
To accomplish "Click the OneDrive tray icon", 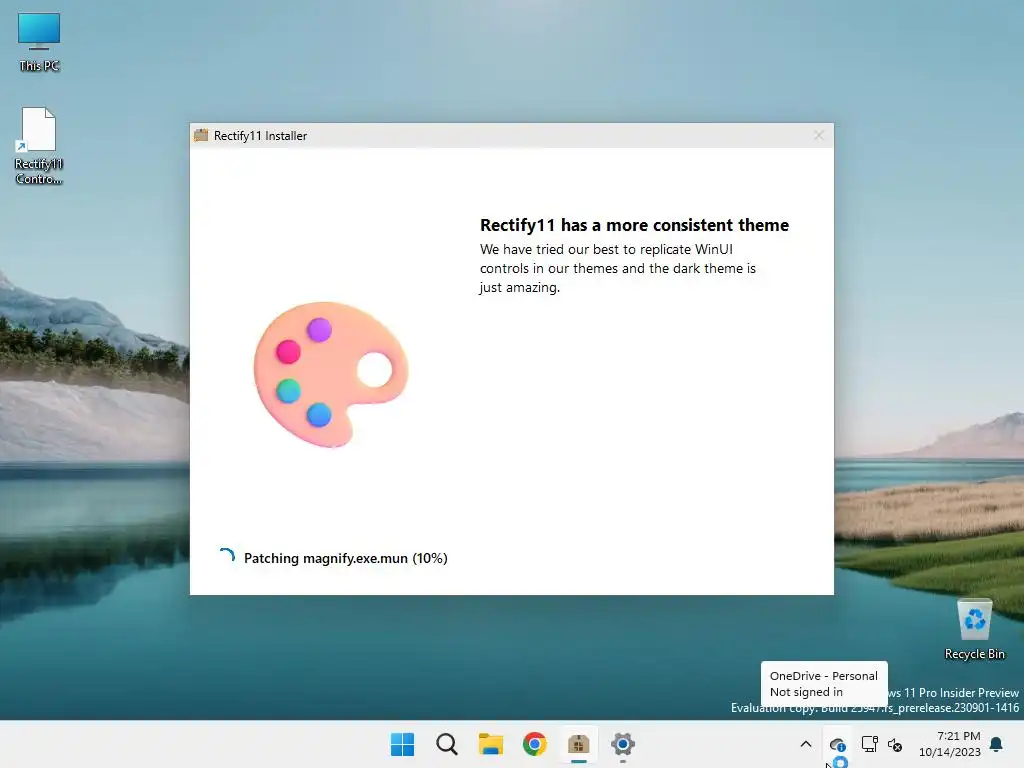I will [x=837, y=744].
